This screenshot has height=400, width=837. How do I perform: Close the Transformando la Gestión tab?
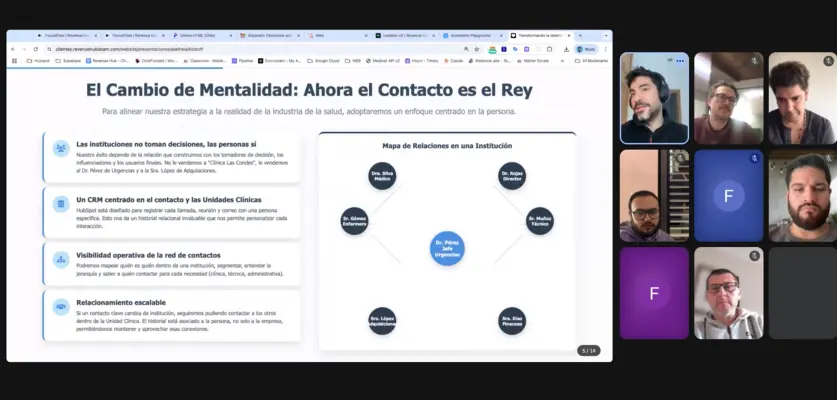[x=569, y=35]
